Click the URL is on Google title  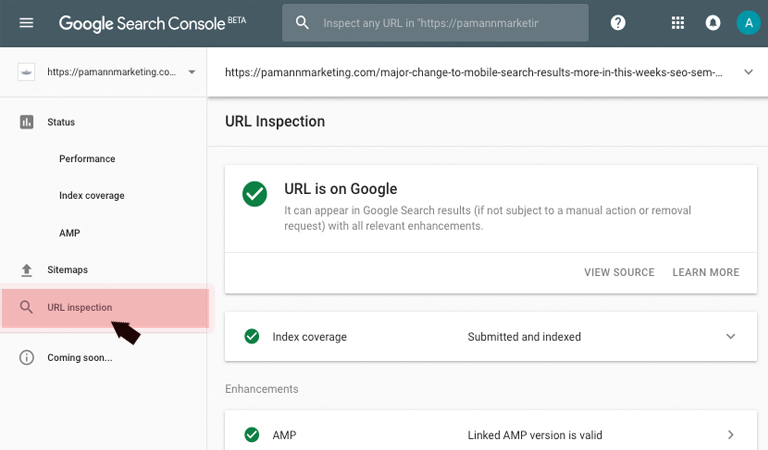(341, 189)
